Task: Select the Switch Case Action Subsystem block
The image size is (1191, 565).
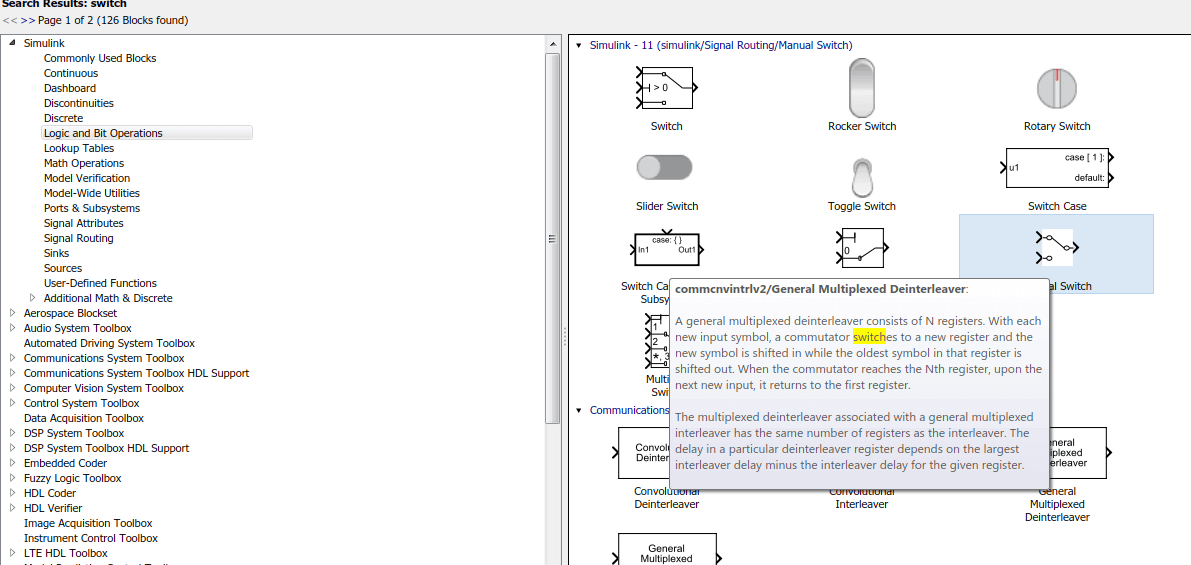Action: coord(665,248)
